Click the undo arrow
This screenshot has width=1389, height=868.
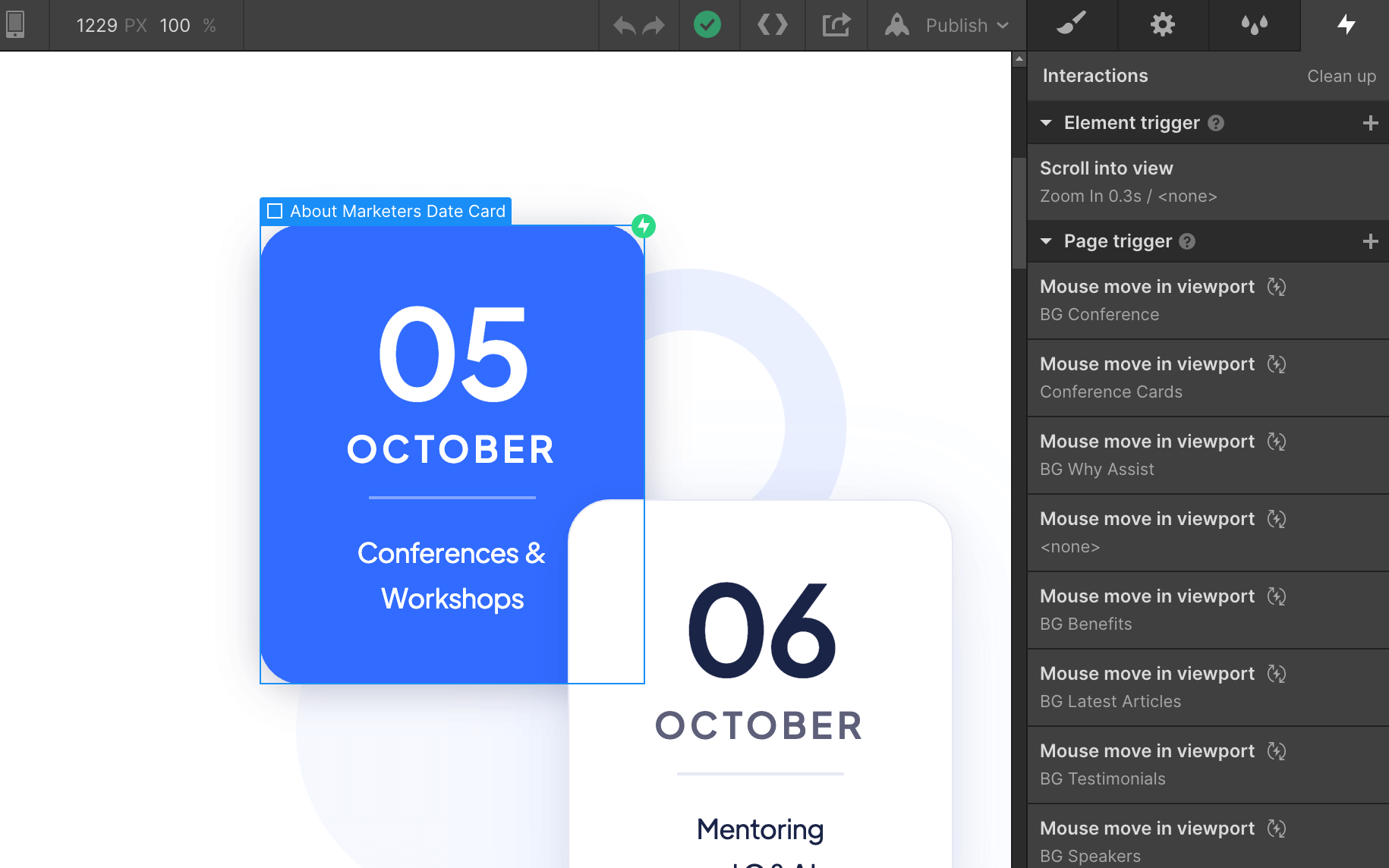pos(623,25)
